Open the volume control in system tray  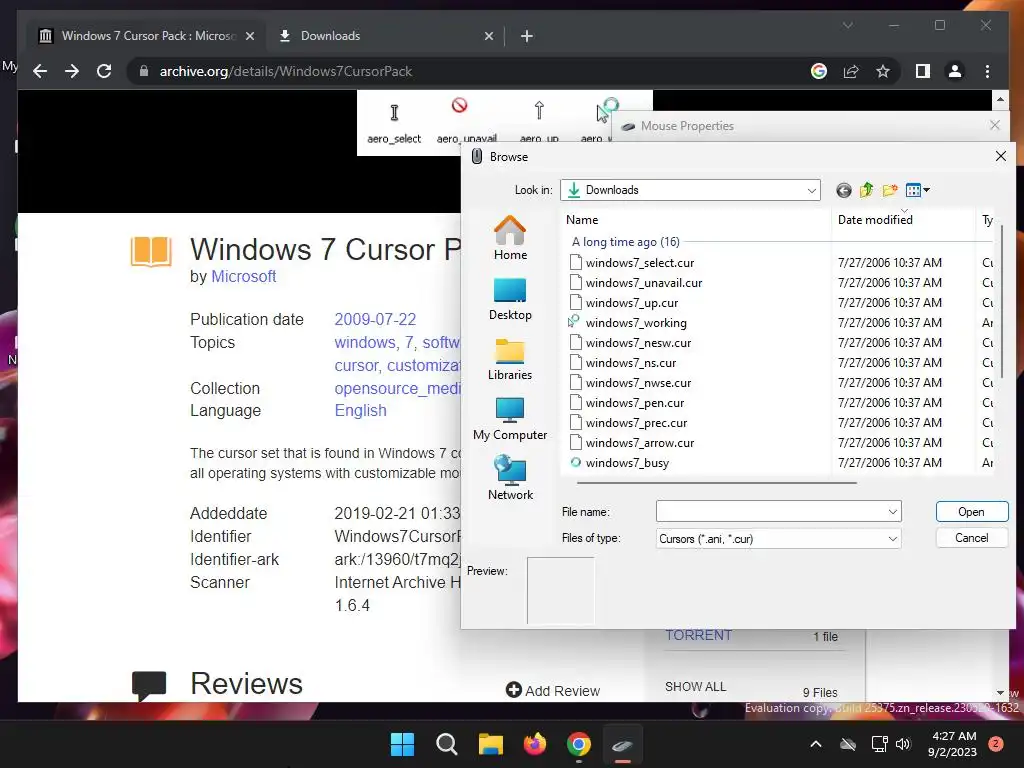[903, 744]
